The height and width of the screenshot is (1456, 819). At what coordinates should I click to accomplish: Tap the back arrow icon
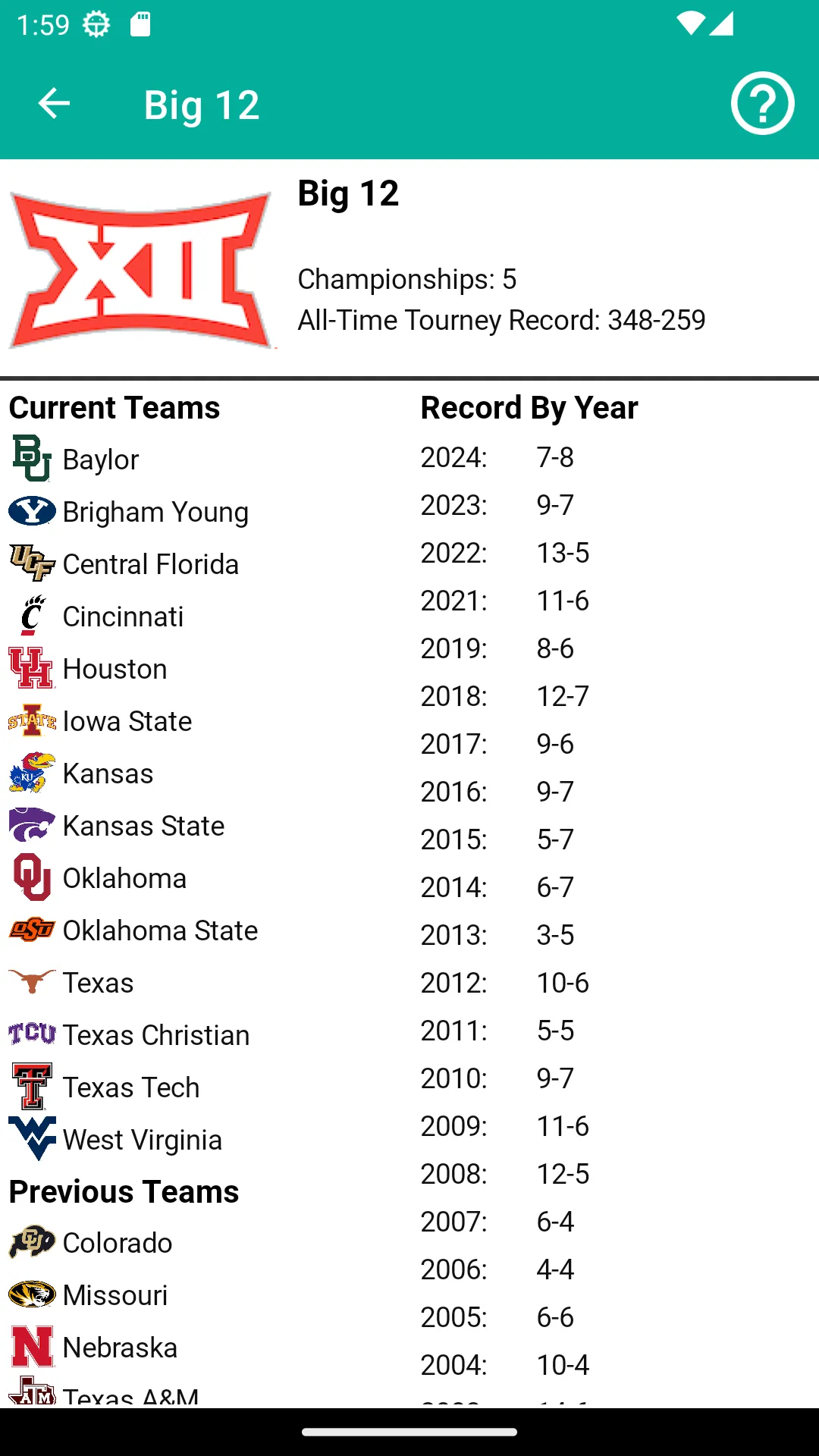coord(54,104)
